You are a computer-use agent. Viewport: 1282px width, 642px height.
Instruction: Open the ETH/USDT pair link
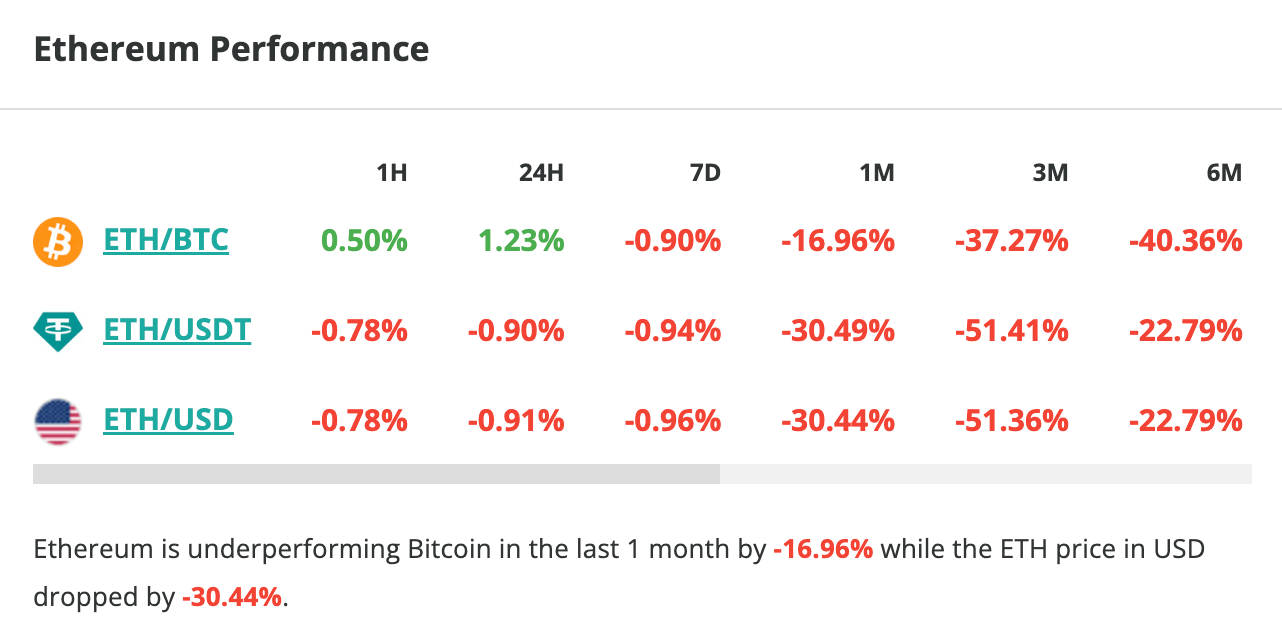click(177, 330)
